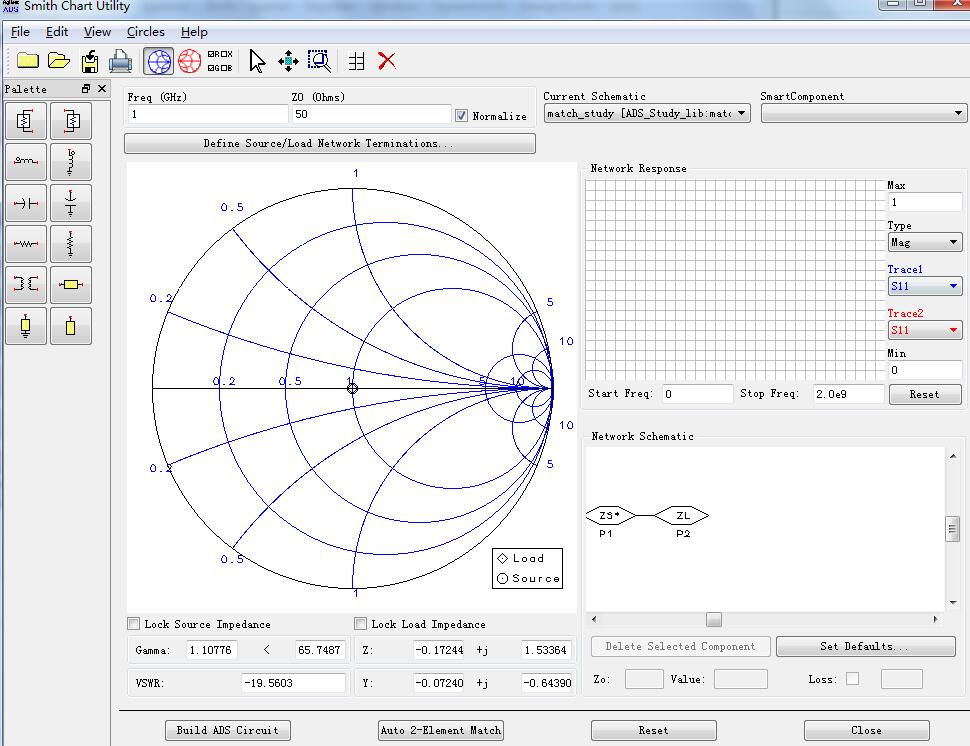Enable Lock Source Impedance checkbox
970x746 pixels.
(134, 624)
